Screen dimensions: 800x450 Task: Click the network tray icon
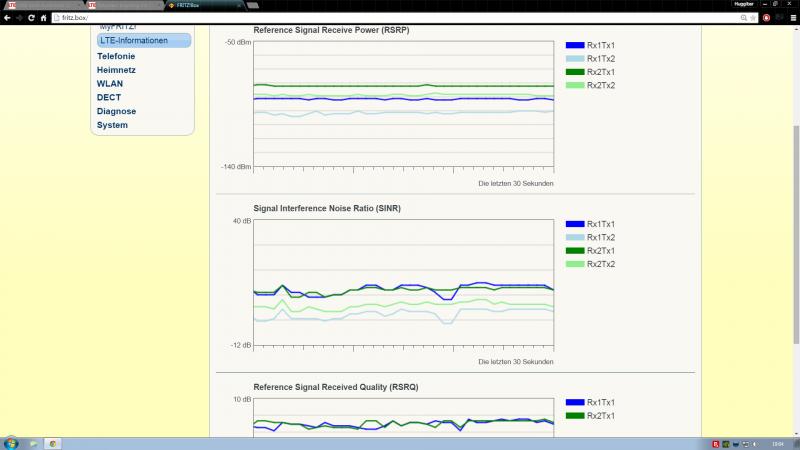click(x=745, y=444)
